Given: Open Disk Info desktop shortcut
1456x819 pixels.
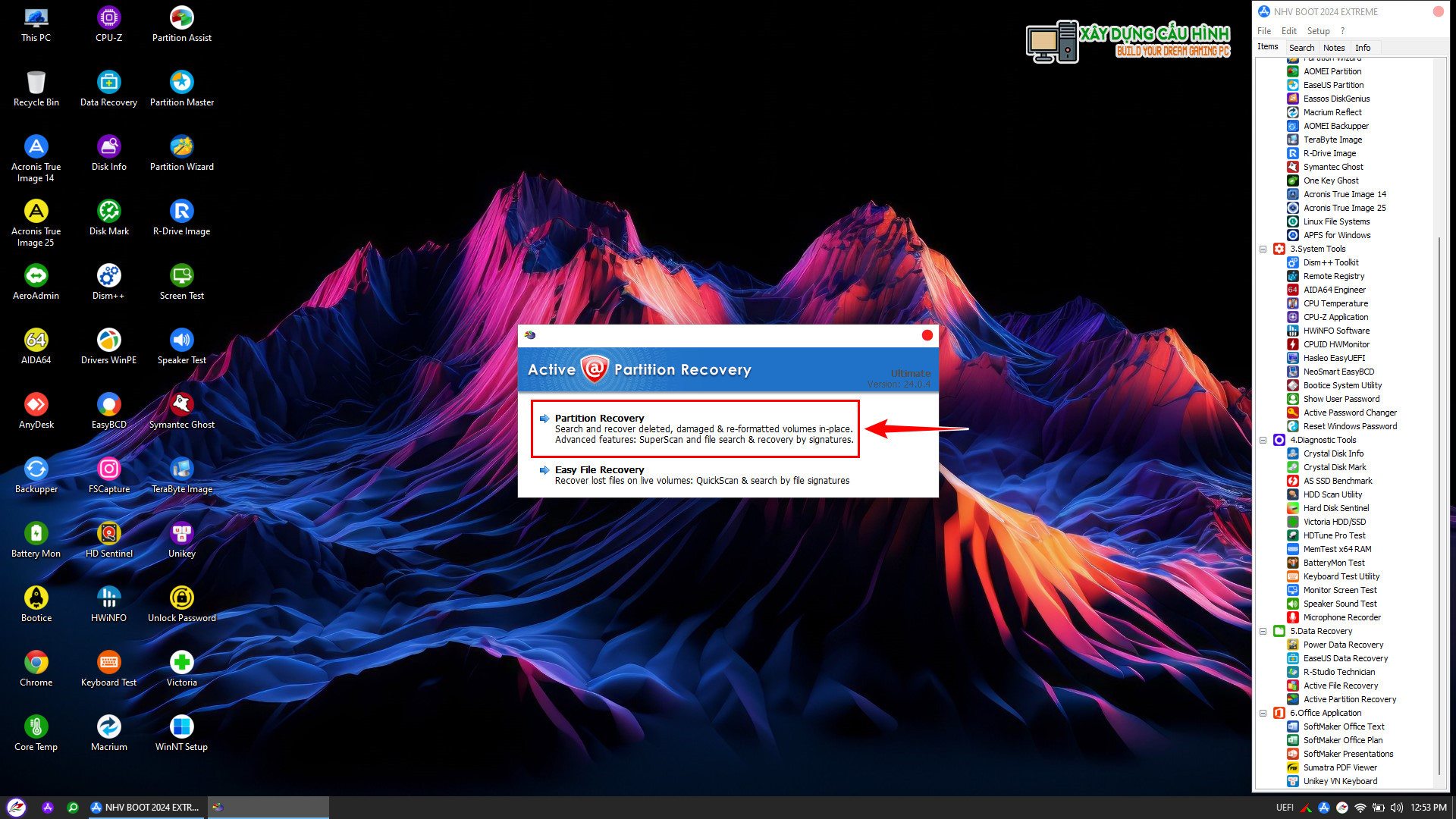Looking at the screenshot, I should pos(108,152).
